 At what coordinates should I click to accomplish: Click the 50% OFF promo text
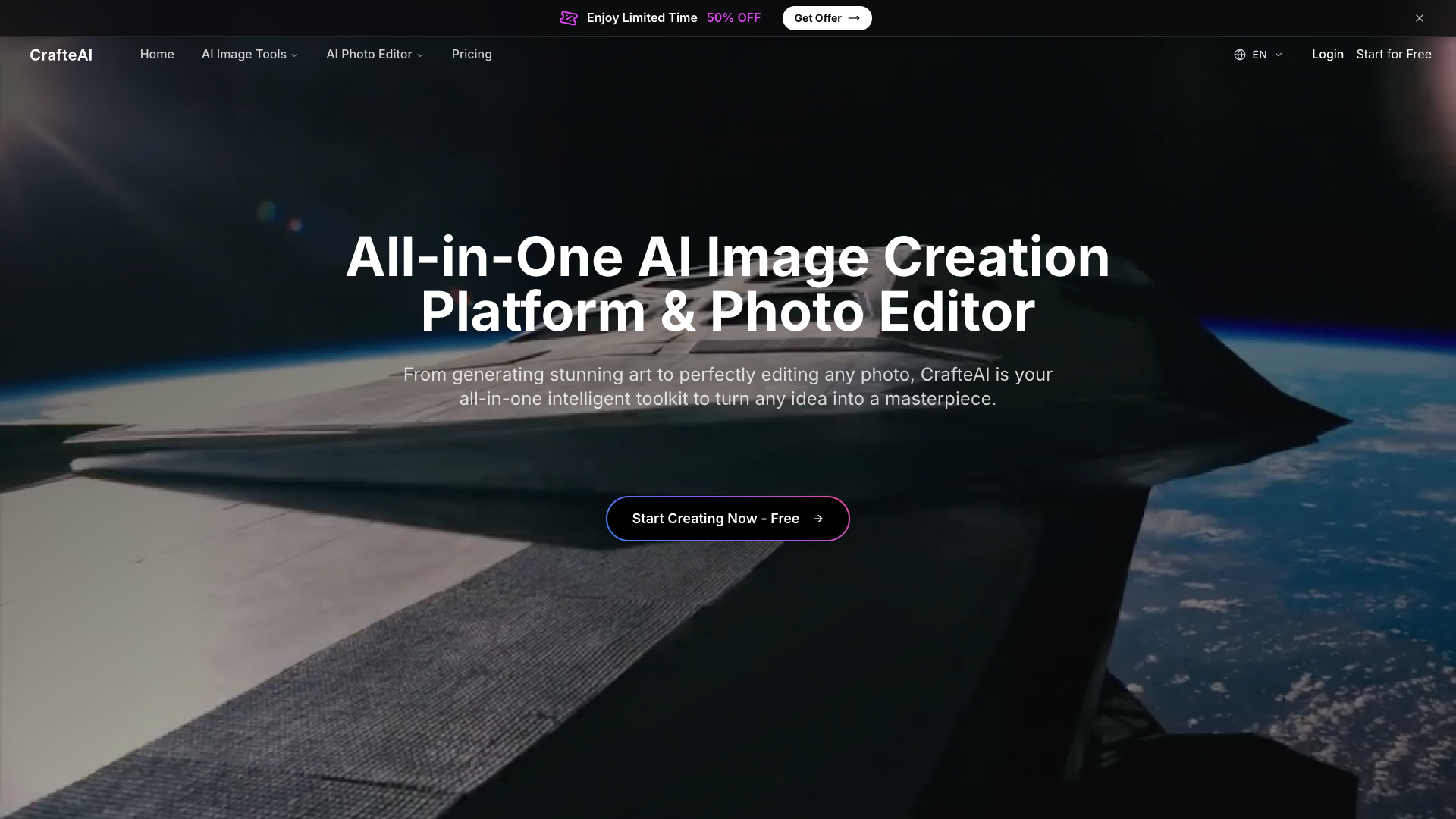pyautogui.click(x=733, y=18)
